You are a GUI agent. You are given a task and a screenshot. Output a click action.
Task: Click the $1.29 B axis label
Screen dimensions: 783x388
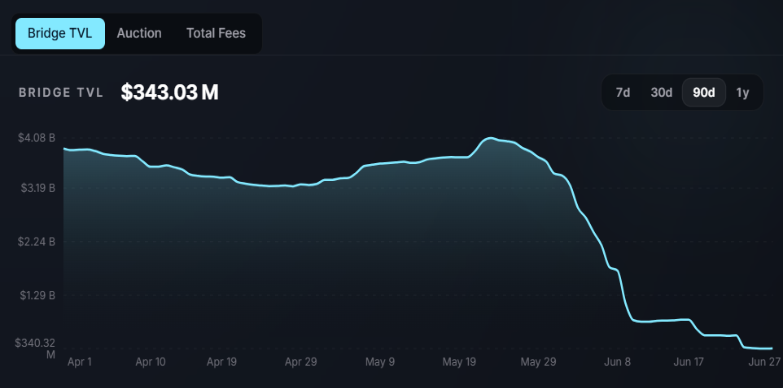(x=37, y=295)
